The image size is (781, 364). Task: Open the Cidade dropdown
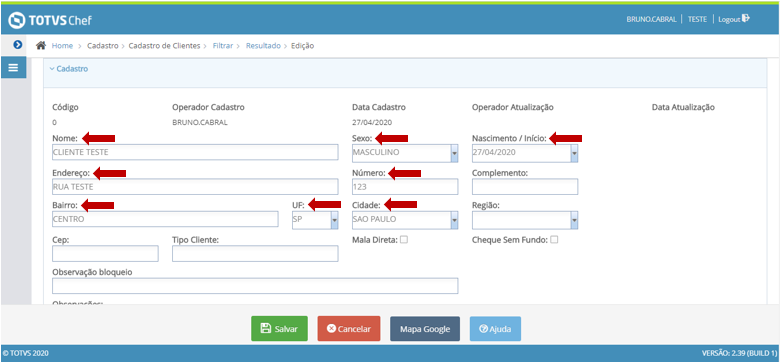(x=454, y=220)
